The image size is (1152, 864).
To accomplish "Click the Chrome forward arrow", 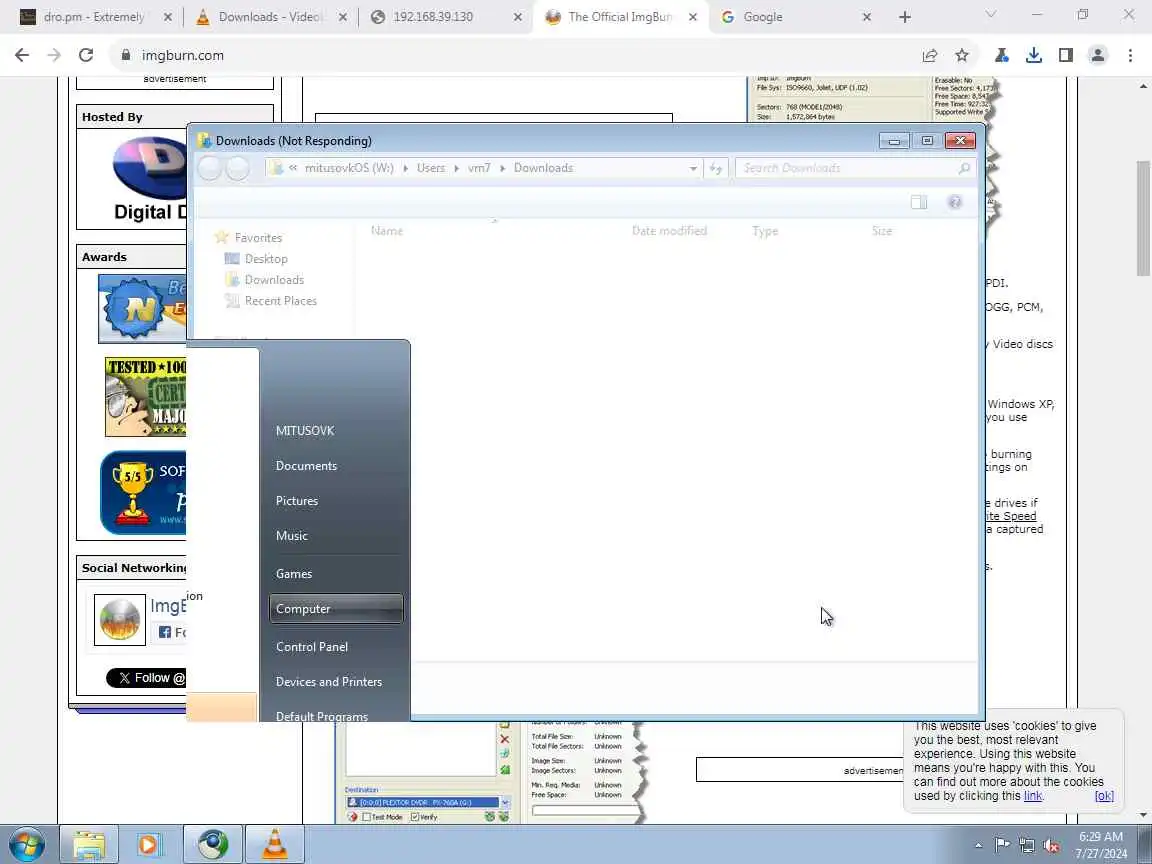I will pos(54,55).
